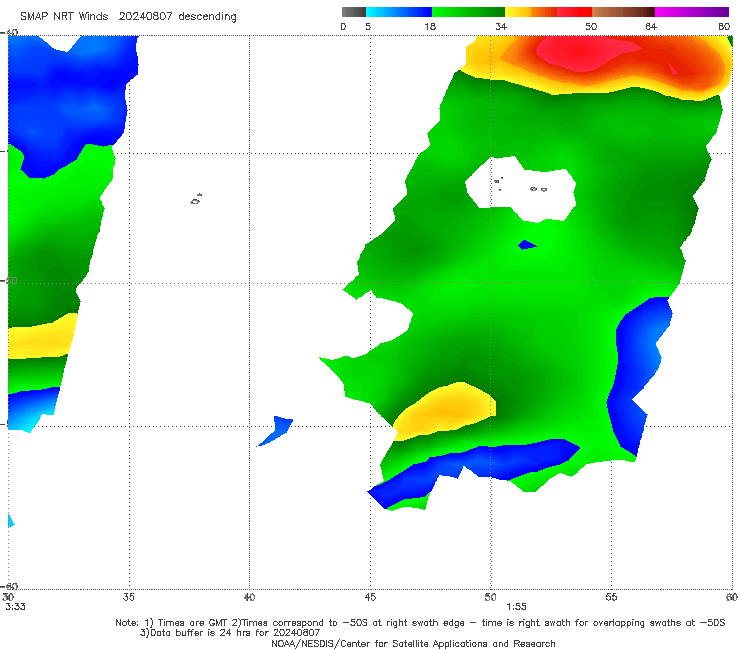The width and height of the screenshot is (740, 650).
Task: Click the longitude axis label "35"
Action: coord(128,597)
